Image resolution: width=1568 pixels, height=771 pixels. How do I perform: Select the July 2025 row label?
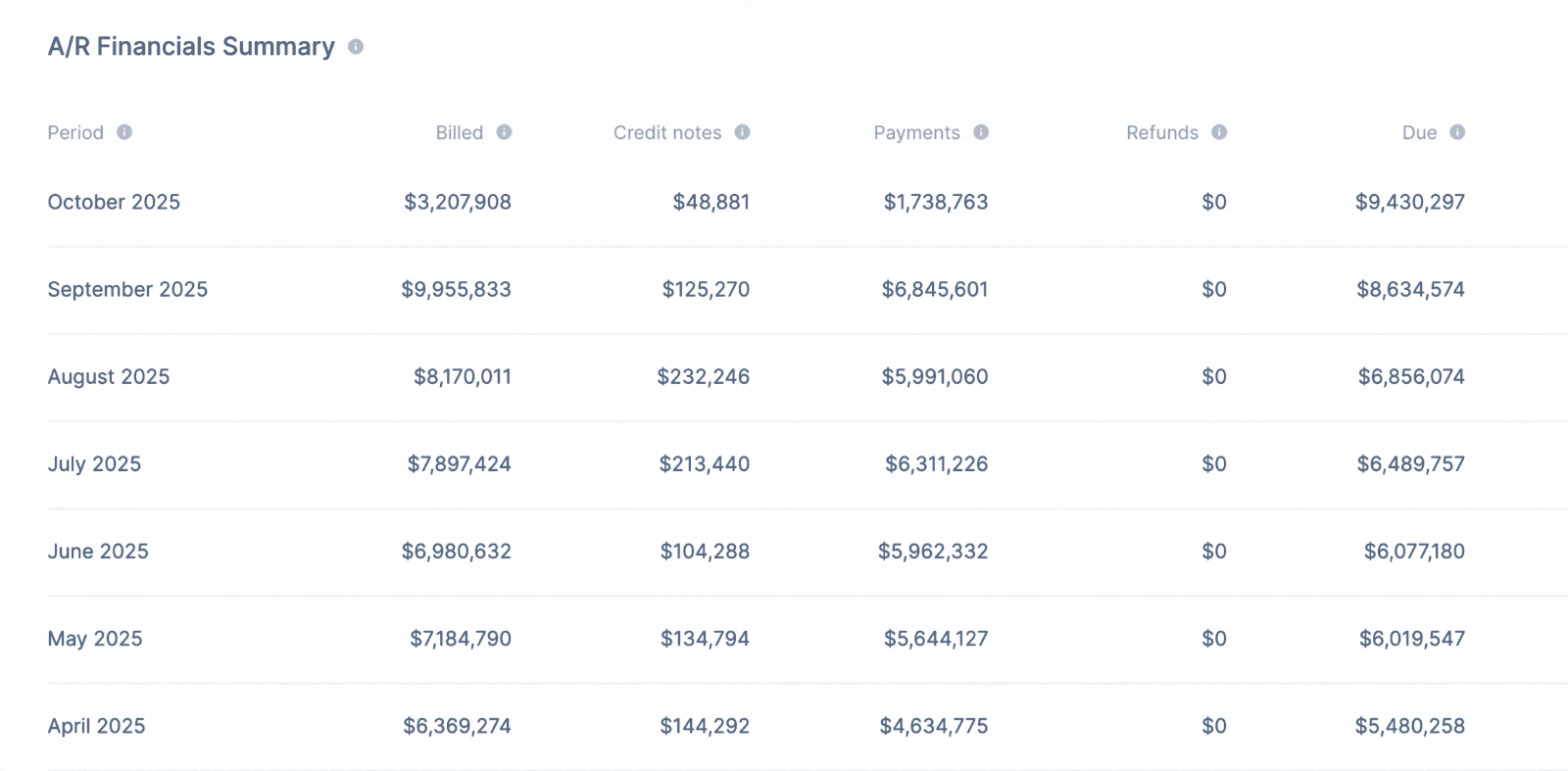pos(94,463)
